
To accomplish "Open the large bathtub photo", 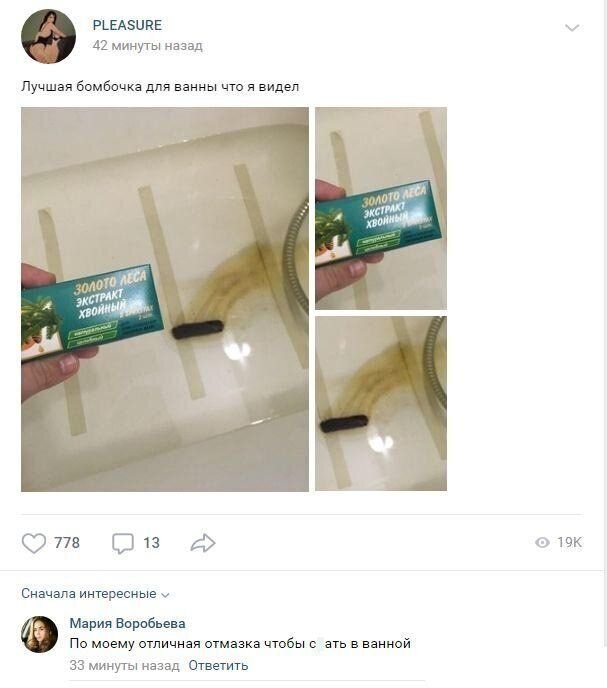I will click(165, 299).
